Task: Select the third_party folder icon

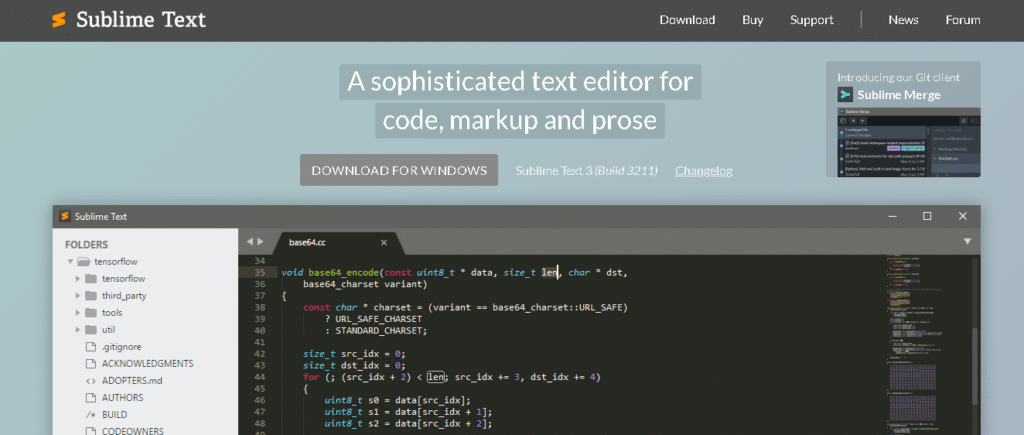Action: click(x=91, y=296)
